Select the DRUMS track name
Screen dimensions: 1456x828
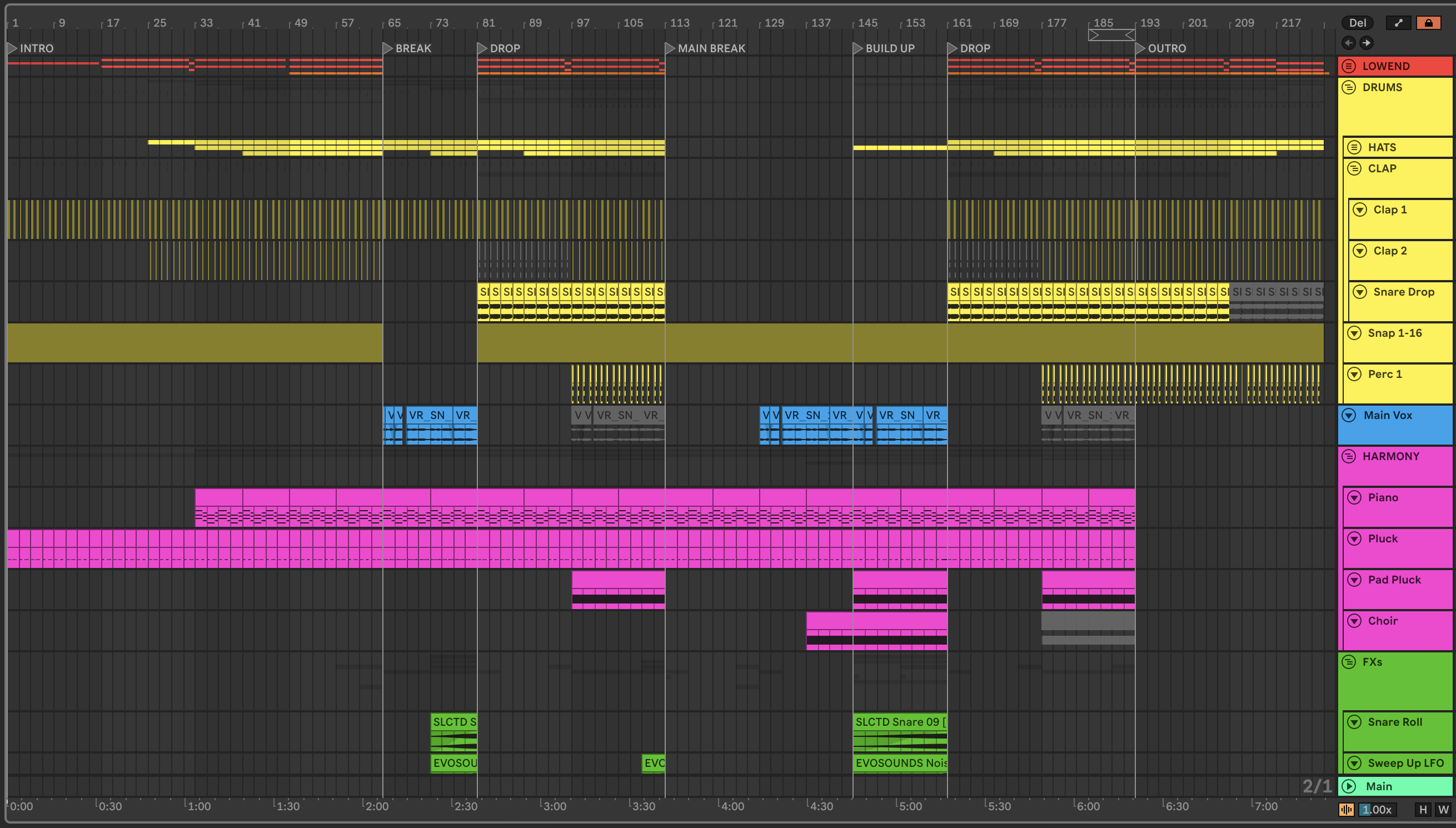click(1382, 88)
